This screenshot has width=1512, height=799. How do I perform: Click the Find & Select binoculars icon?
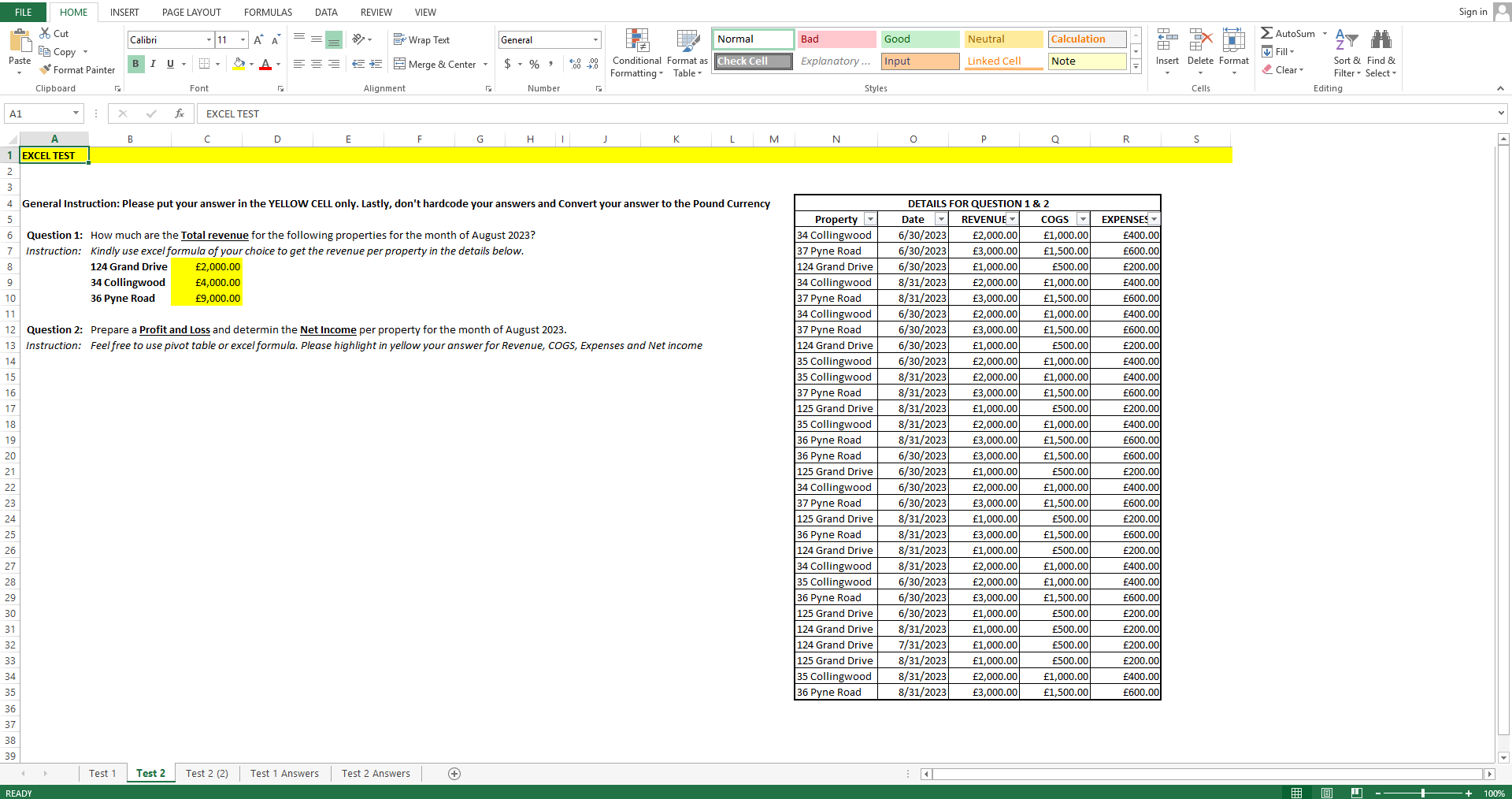tap(1380, 41)
